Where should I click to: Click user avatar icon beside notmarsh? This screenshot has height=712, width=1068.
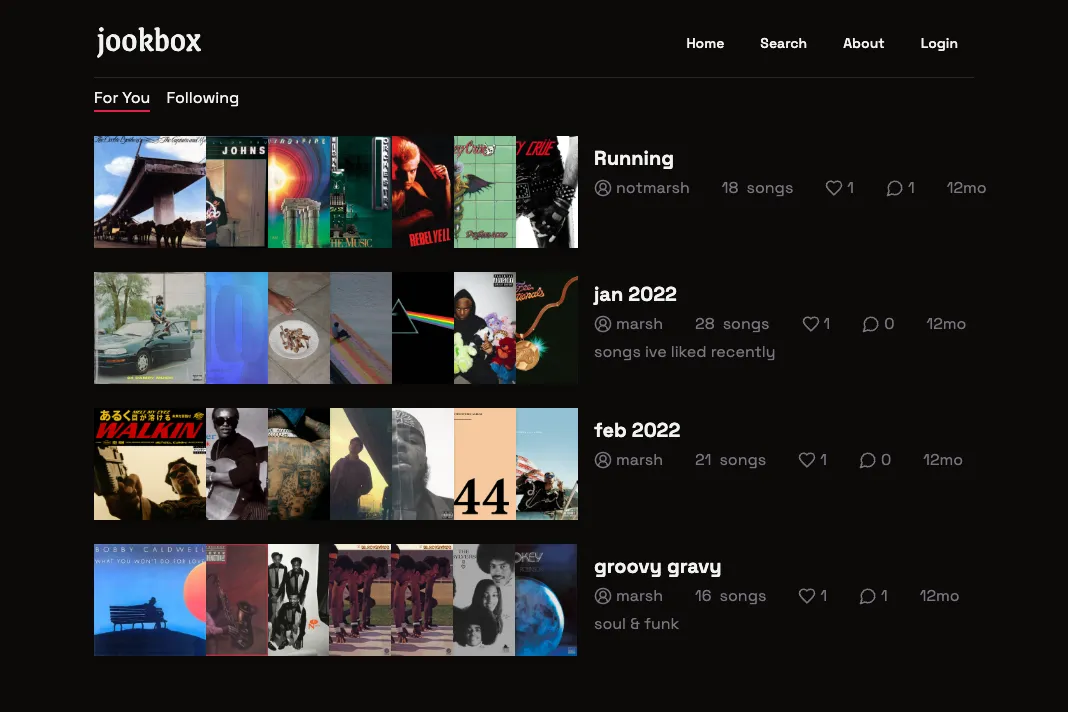(x=603, y=188)
